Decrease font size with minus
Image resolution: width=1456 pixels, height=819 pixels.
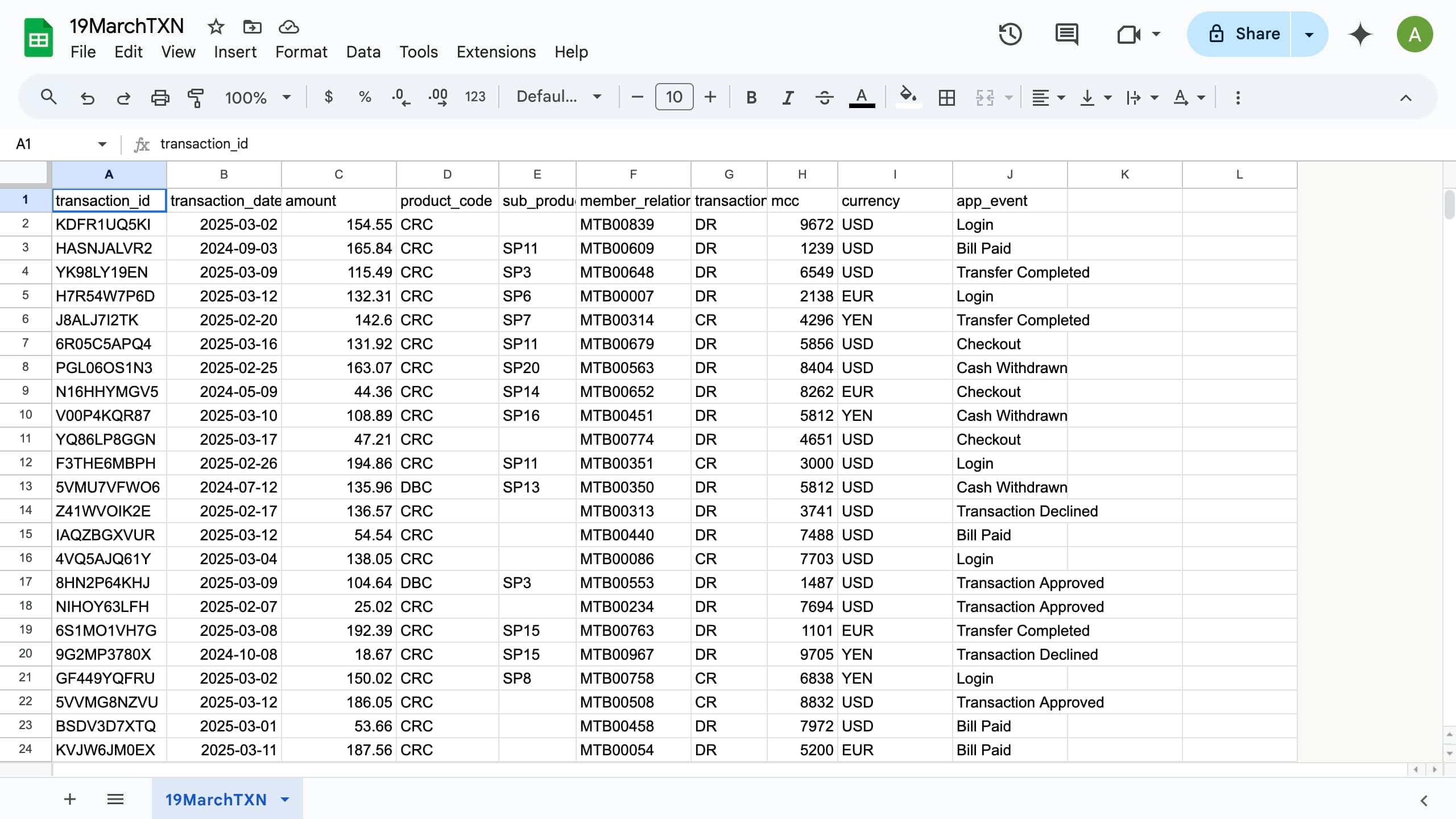click(x=637, y=97)
